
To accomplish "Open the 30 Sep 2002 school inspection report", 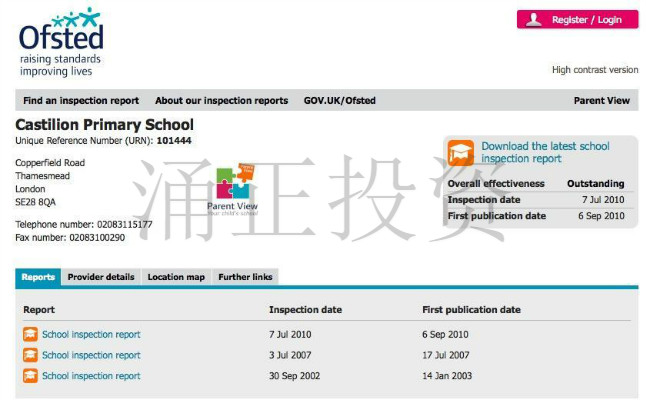I will click(91, 376).
